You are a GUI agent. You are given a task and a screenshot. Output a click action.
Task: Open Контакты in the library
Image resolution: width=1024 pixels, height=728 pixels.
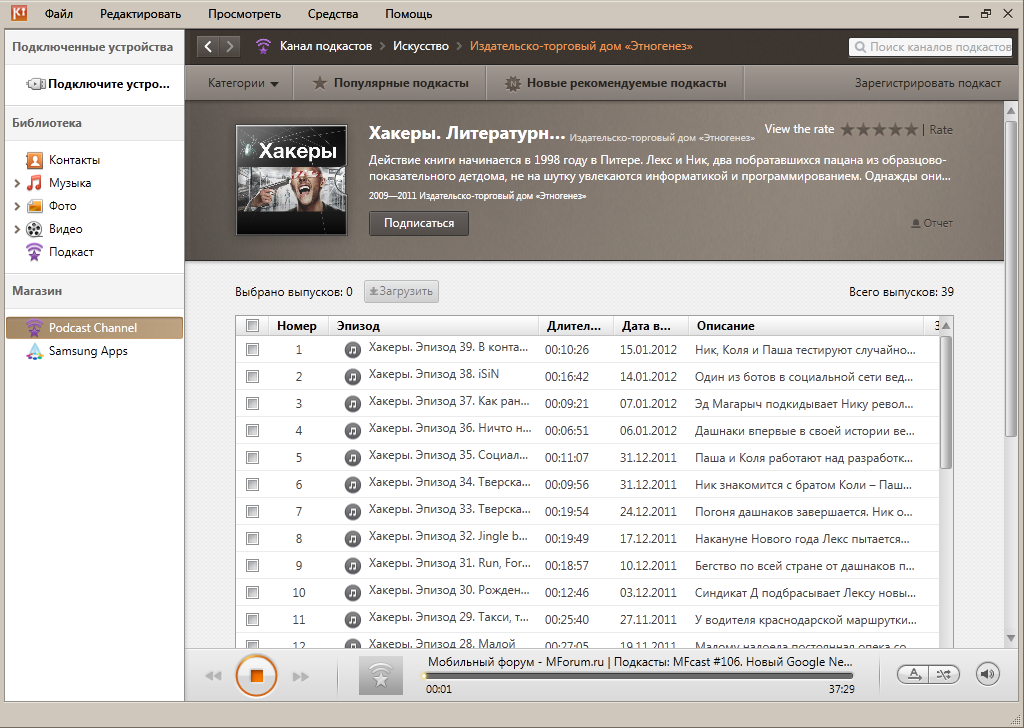tap(74, 160)
